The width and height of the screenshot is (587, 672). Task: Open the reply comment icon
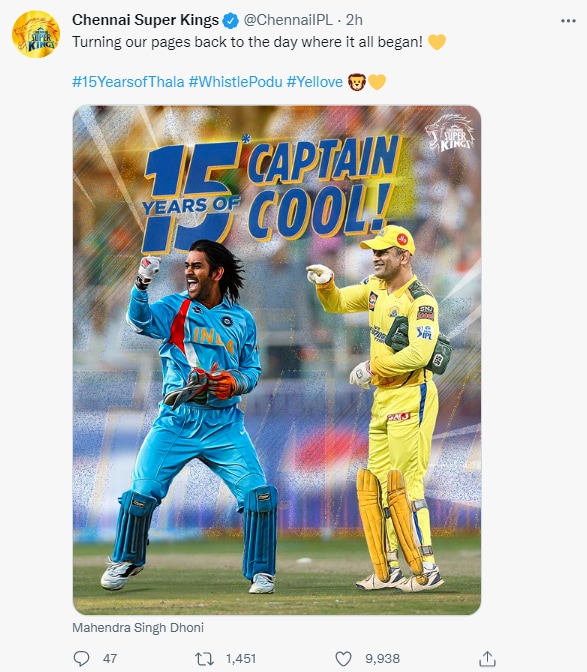click(x=81, y=658)
